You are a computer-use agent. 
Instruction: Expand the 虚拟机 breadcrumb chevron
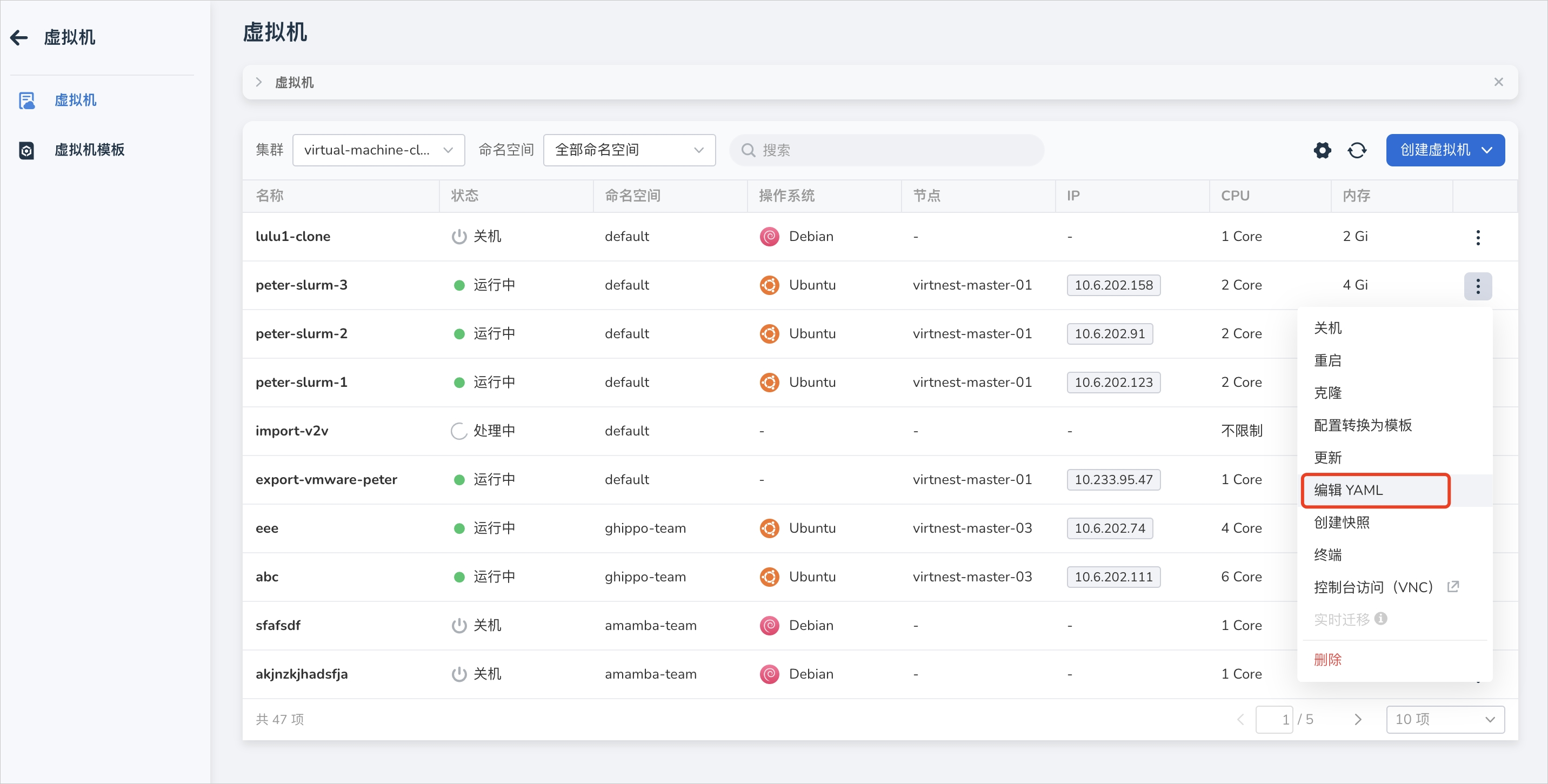[x=259, y=82]
